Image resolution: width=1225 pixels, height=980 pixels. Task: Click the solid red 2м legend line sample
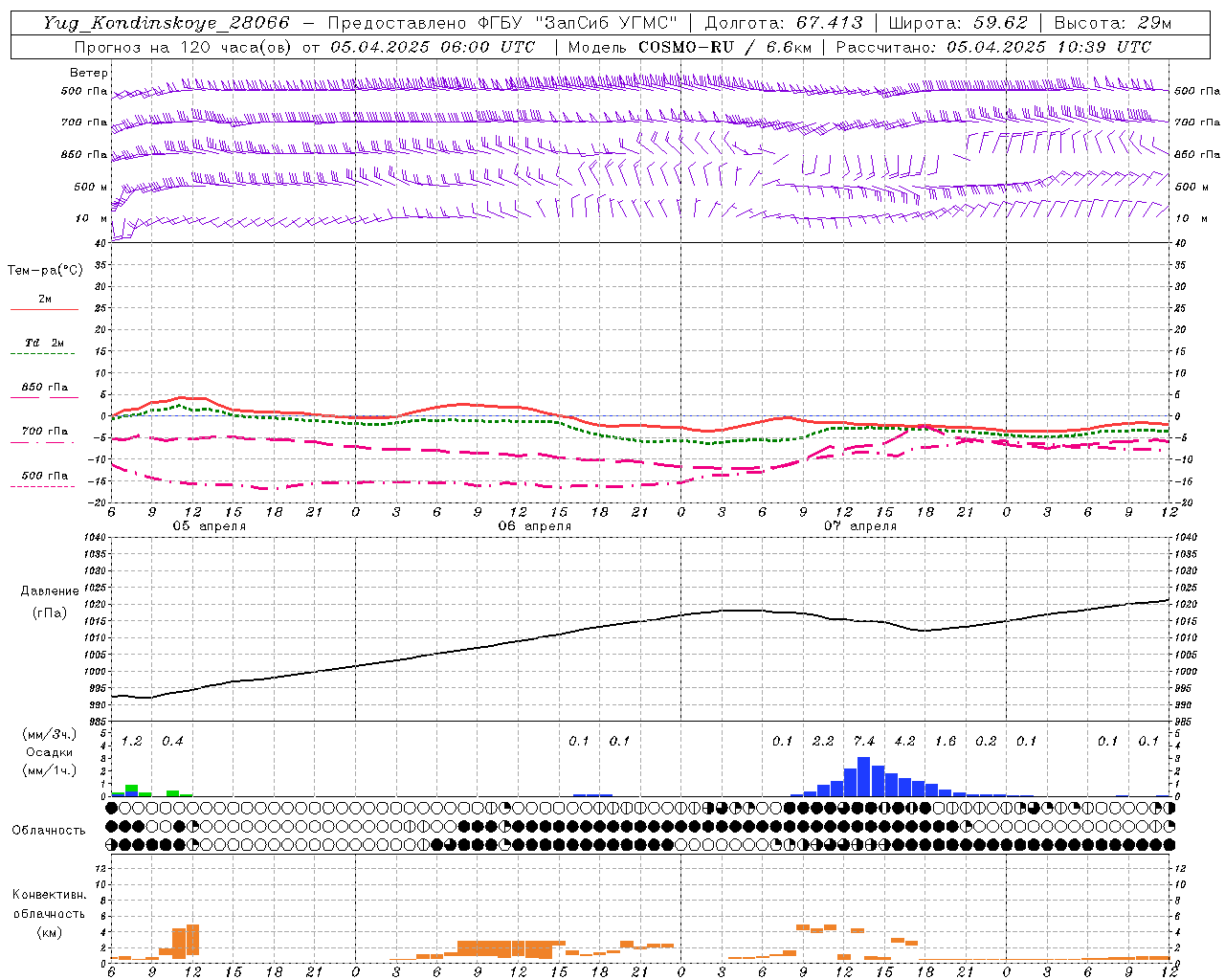(44, 309)
